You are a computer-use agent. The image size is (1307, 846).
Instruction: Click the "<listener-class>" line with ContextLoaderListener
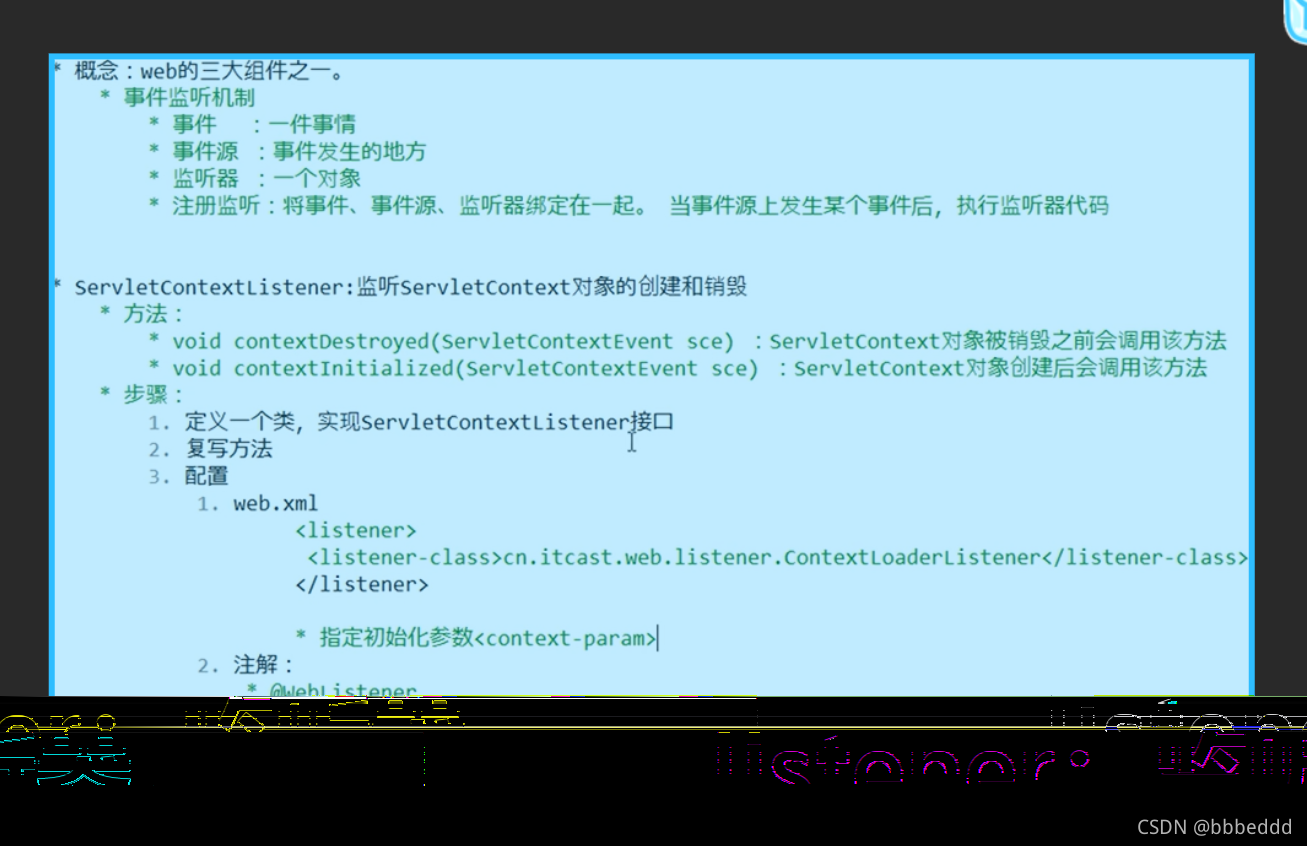pos(778,557)
